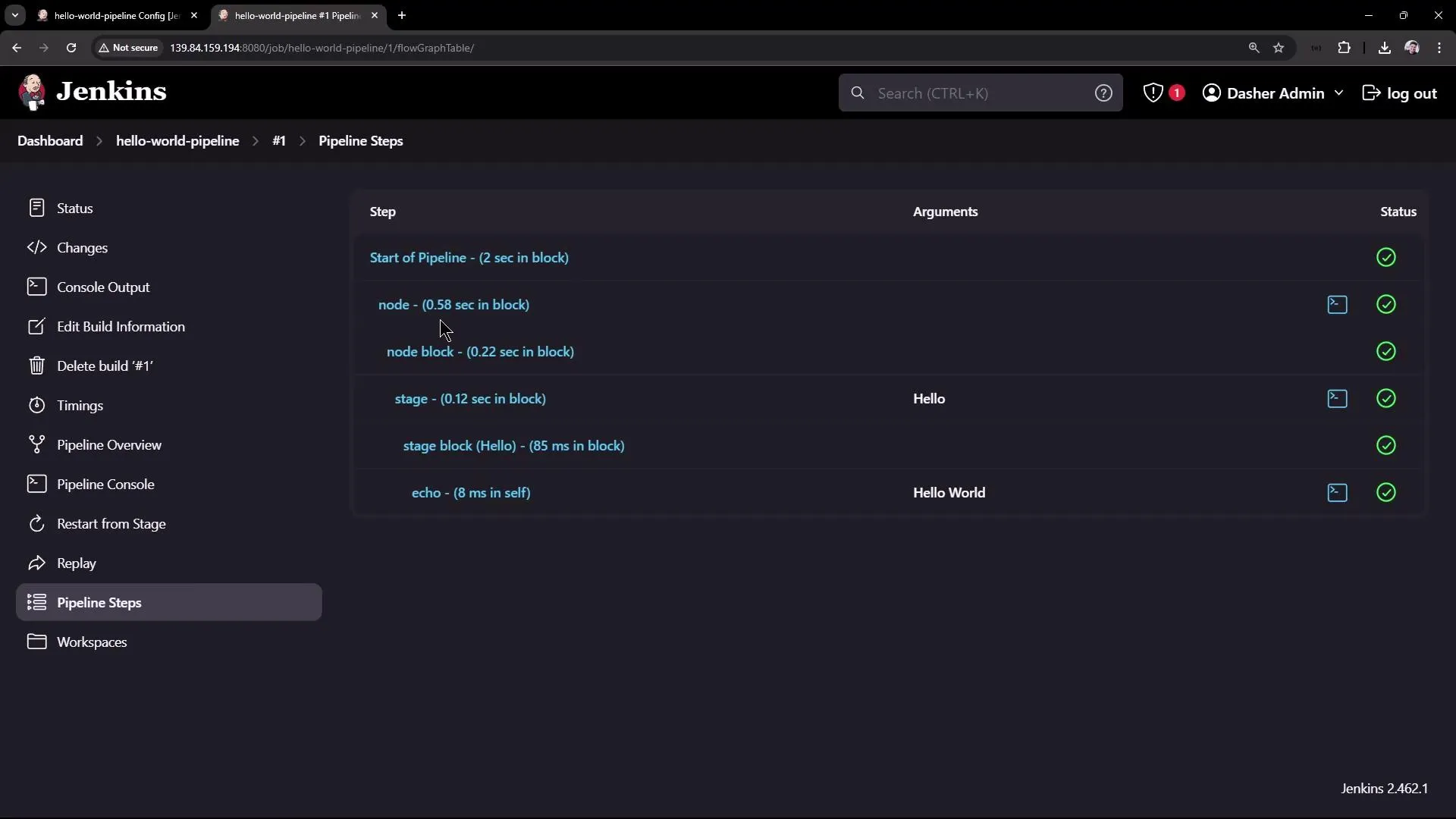Click the Edit Build Information pencil icon
The width and height of the screenshot is (1456, 819).
pos(37,327)
